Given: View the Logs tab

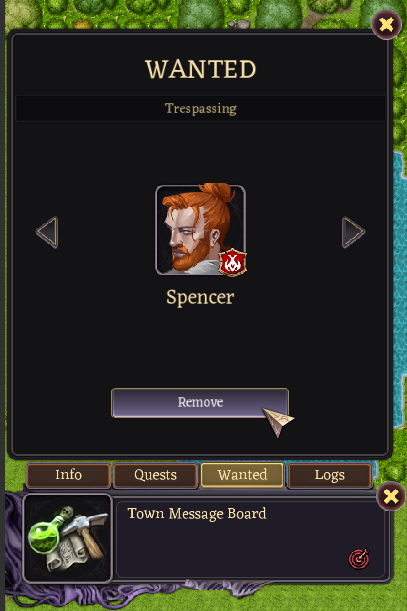Looking at the screenshot, I should [329, 475].
